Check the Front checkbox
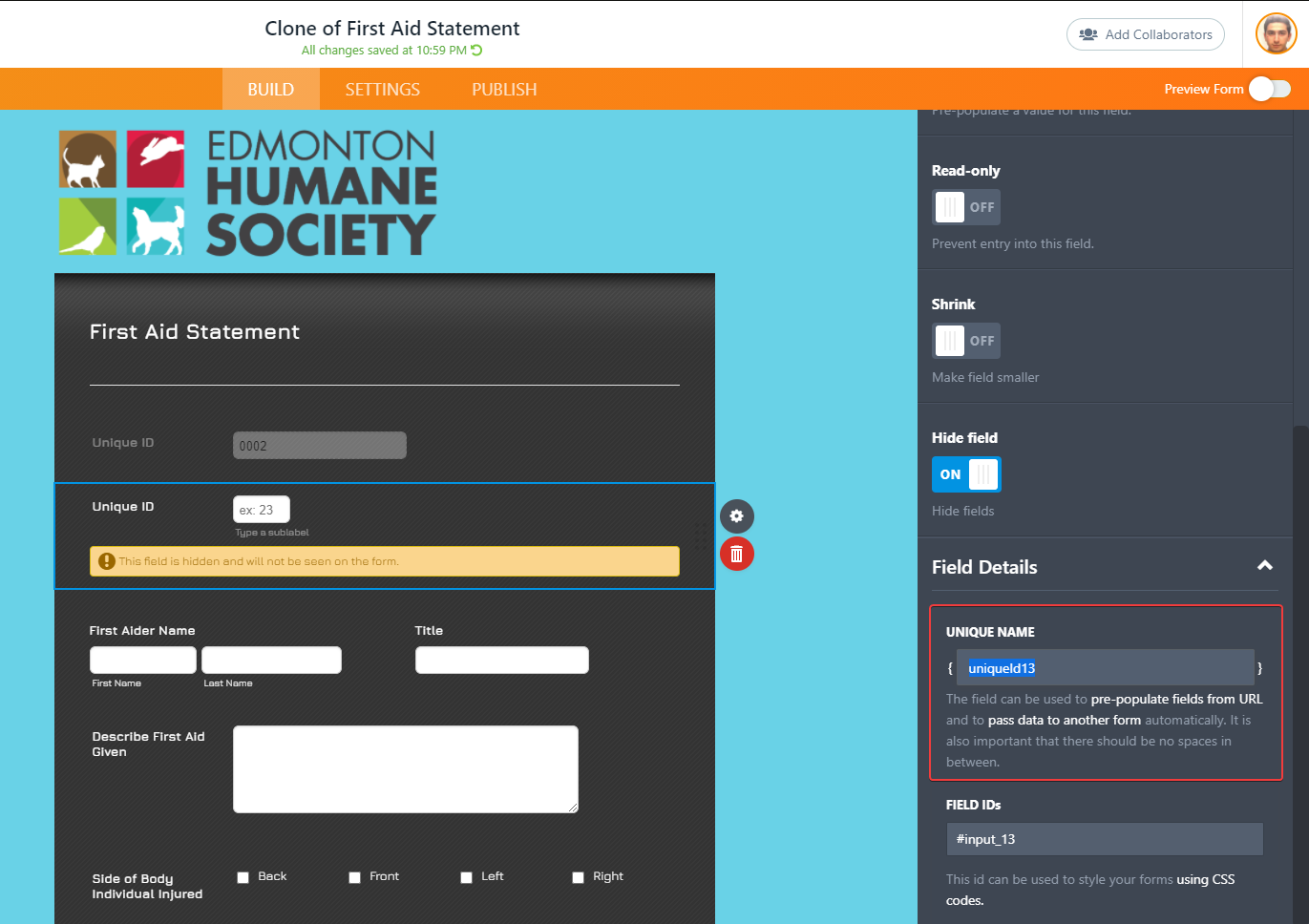1309x924 pixels. [x=354, y=877]
